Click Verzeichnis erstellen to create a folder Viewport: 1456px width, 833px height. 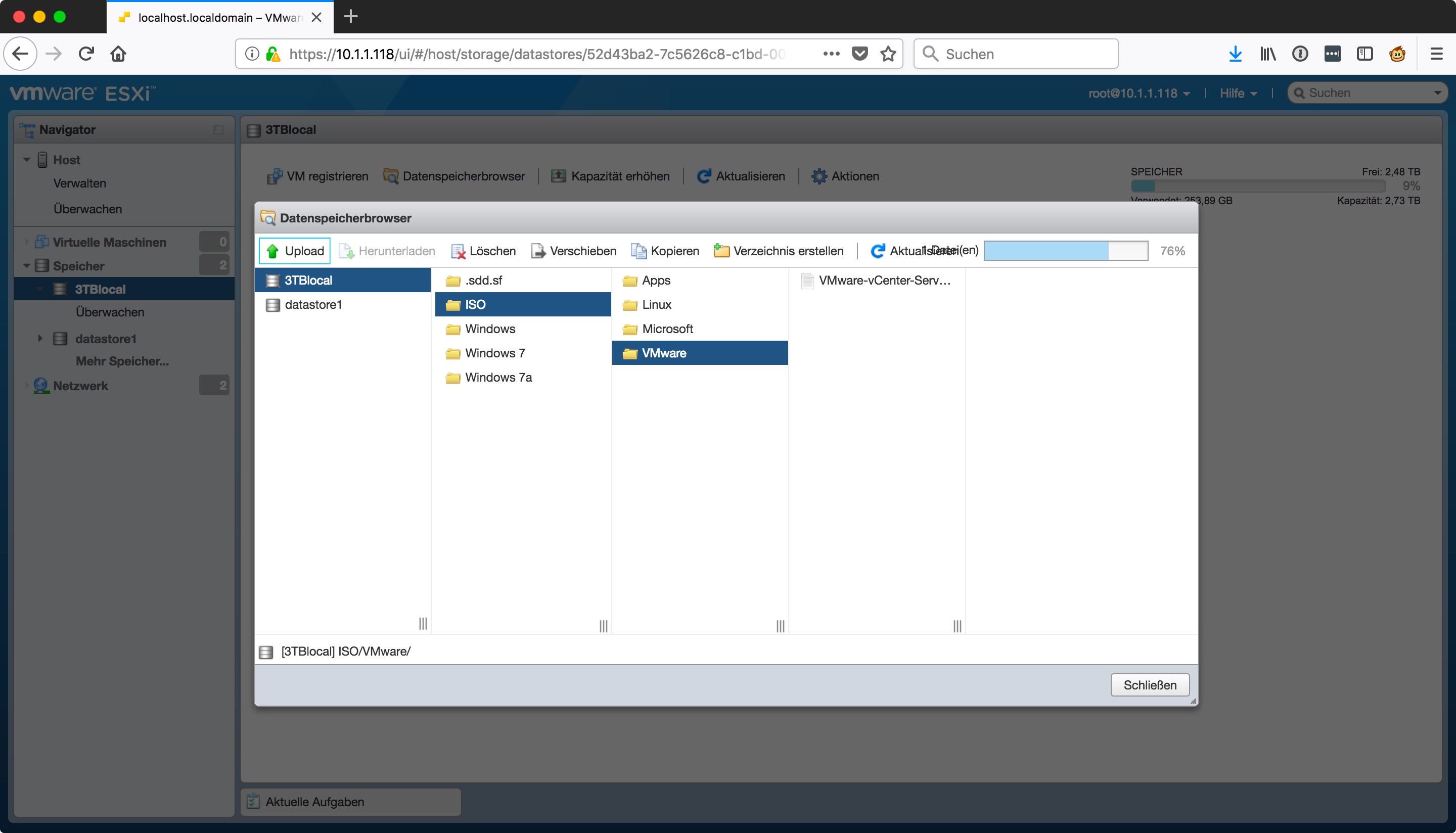click(x=779, y=251)
